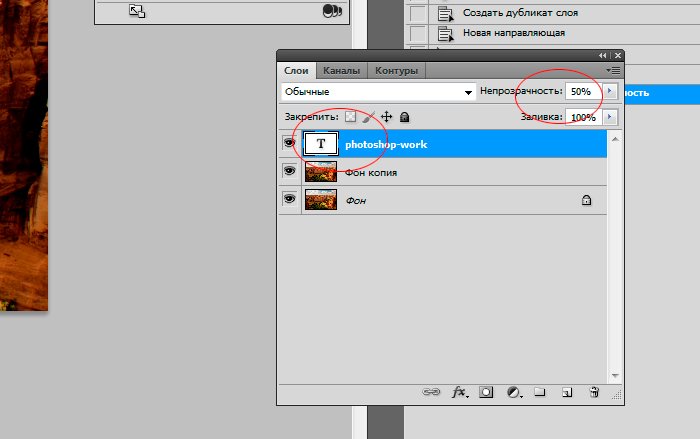Click the resize arrows icon in top panel
Viewport: 700px width, 439px height.
tap(137, 11)
